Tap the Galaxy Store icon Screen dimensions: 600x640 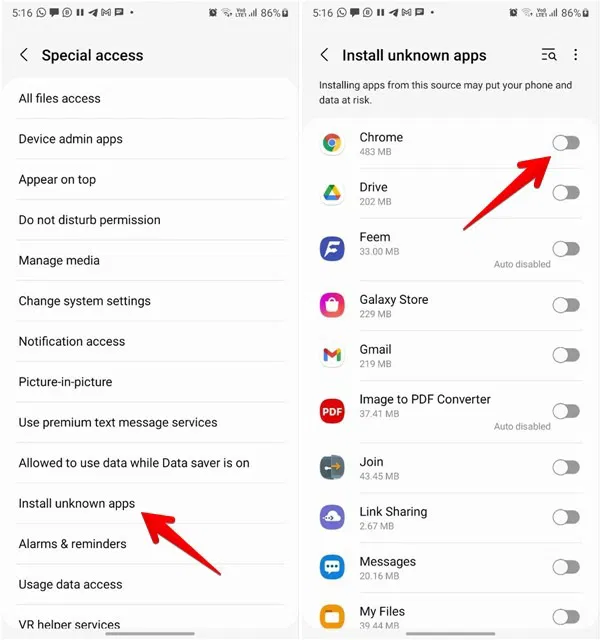pyautogui.click(x=332, y=305)
